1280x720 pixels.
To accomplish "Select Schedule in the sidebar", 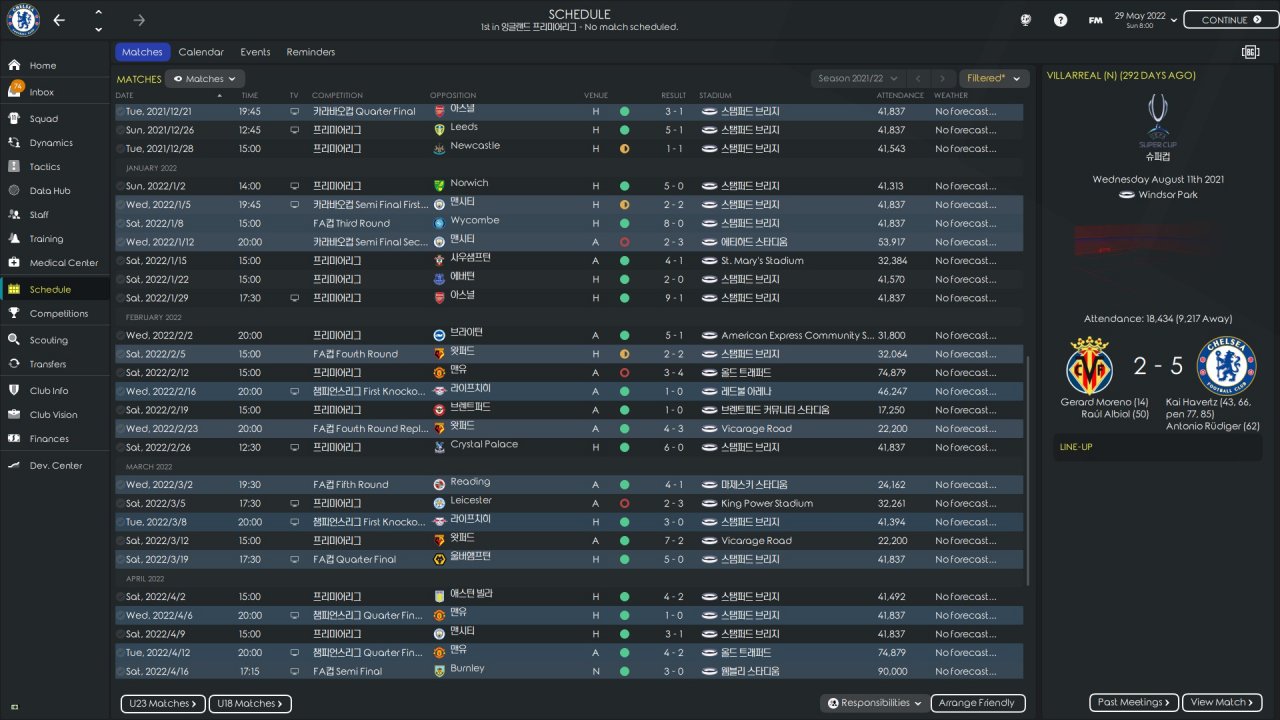I will pyautogui.click(x=56, y=289).
